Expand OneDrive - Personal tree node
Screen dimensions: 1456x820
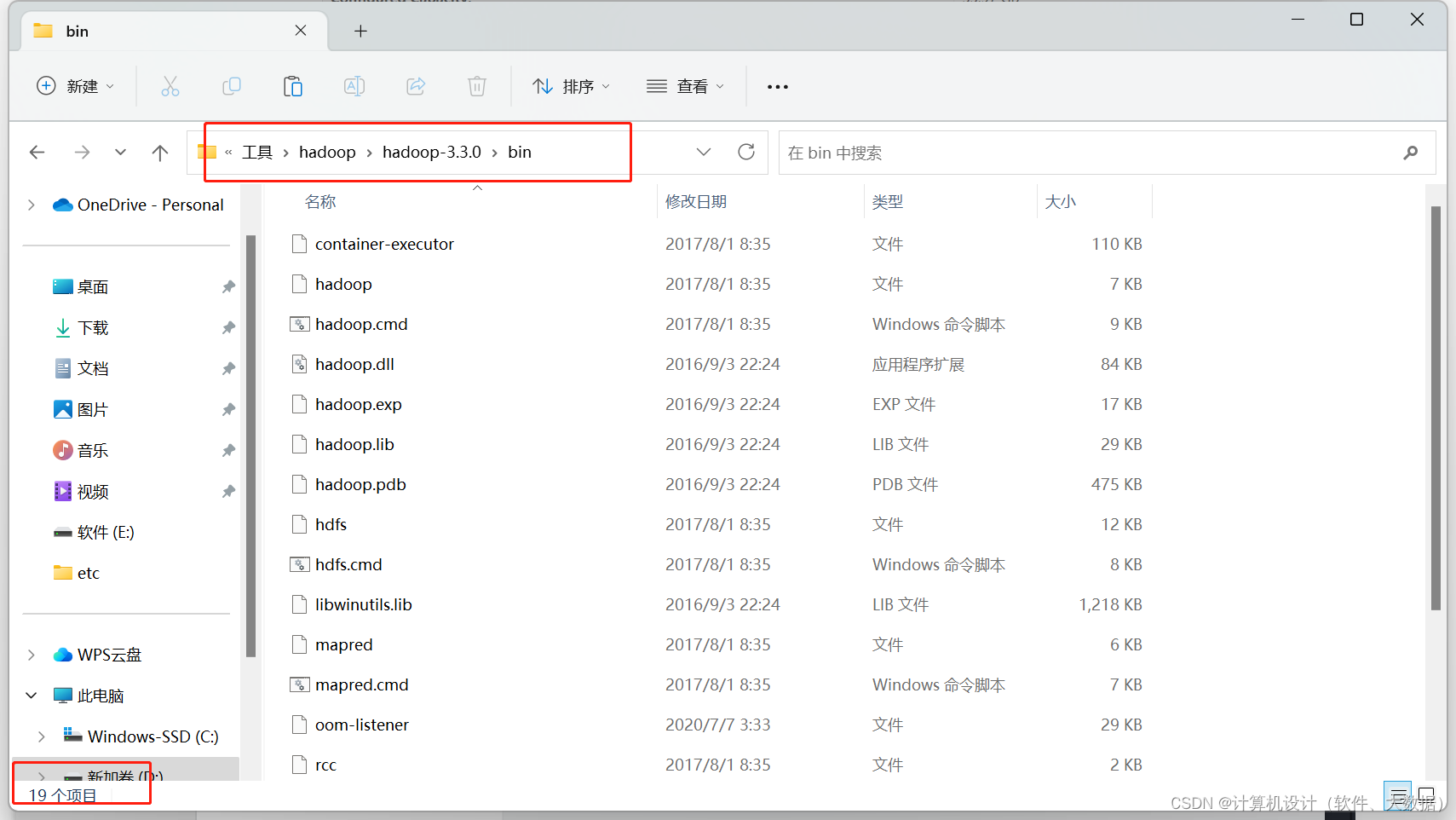(x=32, y=205)
